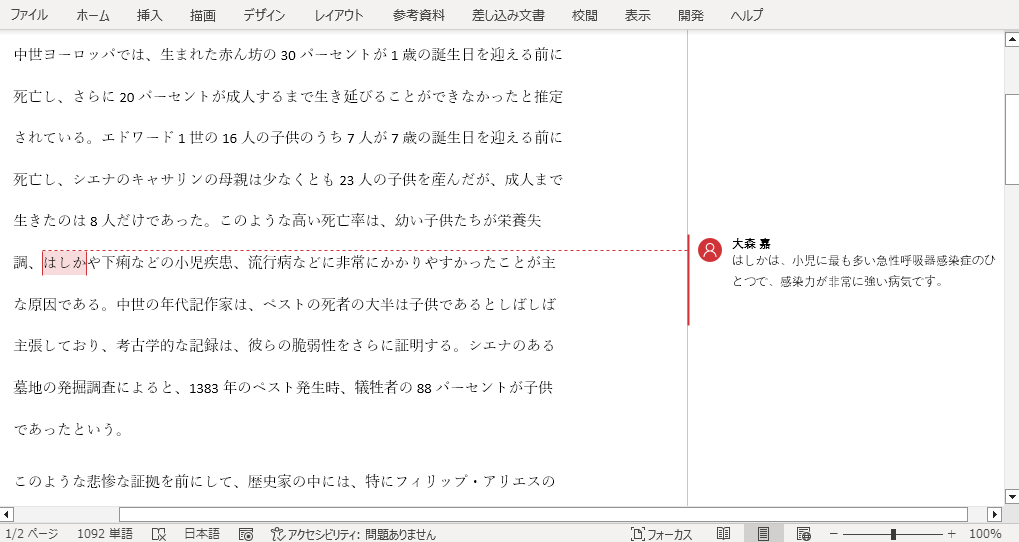Image resolution: width=1019 pixels, height=542 pixels.
Task: Click the vertical scrollbar thumb
Action: [1012, 139]
